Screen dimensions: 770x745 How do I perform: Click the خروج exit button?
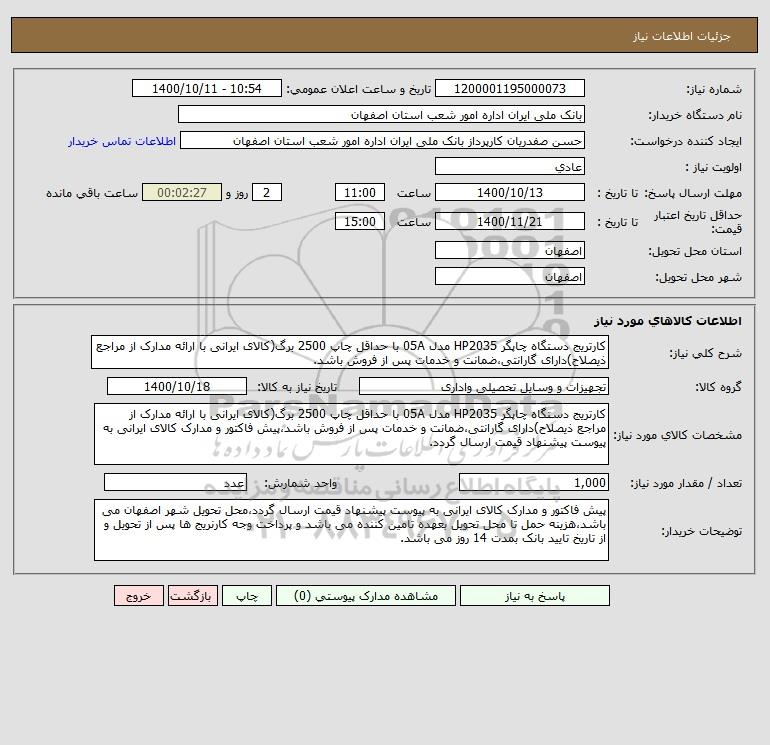[138, 596]
